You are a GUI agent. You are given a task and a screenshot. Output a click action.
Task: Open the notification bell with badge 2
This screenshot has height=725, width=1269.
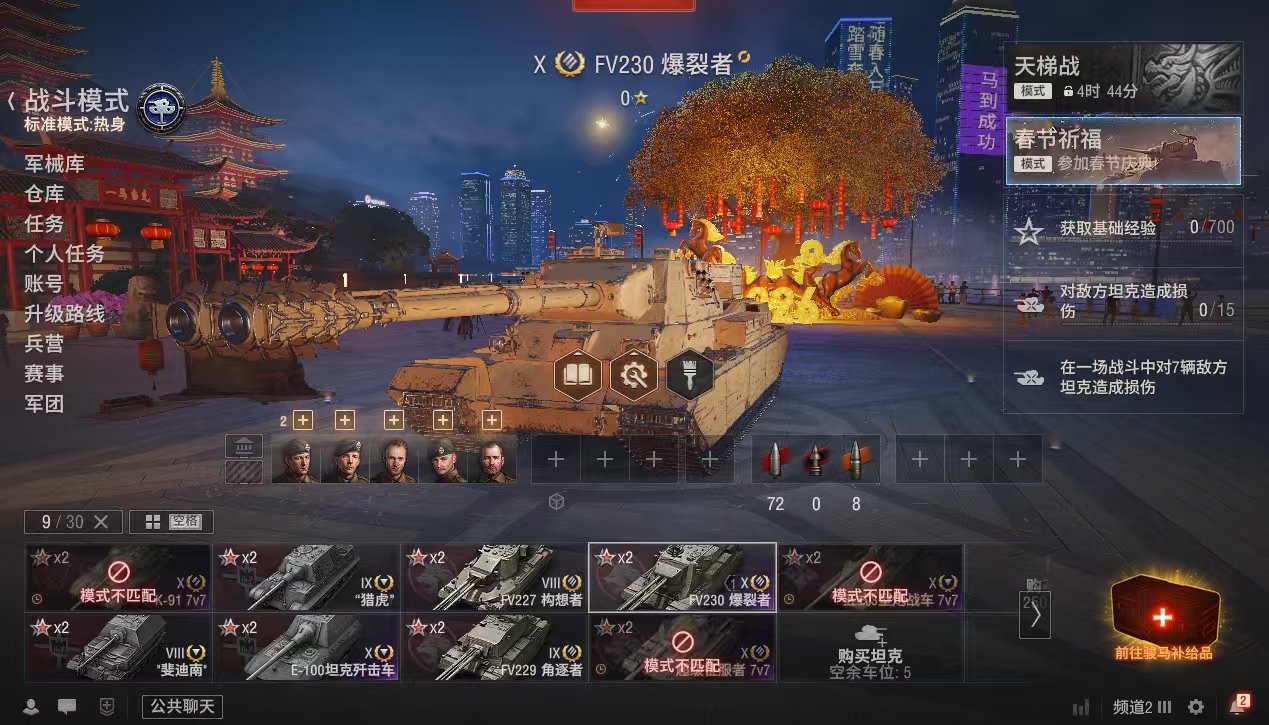tap(1238, 705)
